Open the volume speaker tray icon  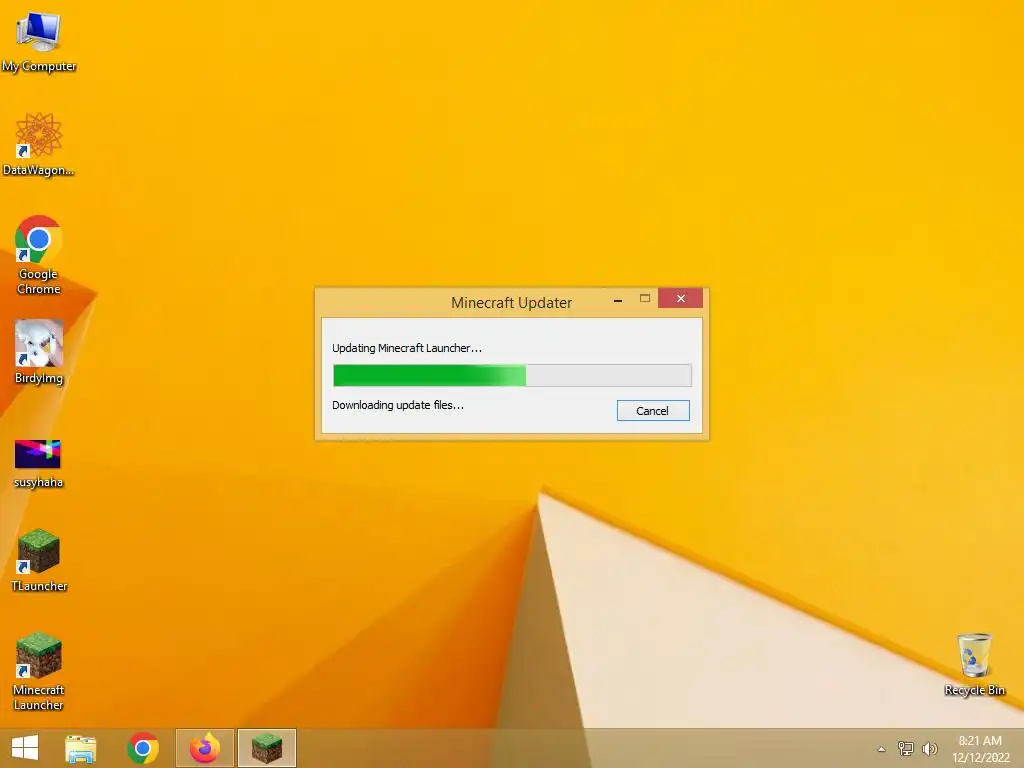pos(929,748)
